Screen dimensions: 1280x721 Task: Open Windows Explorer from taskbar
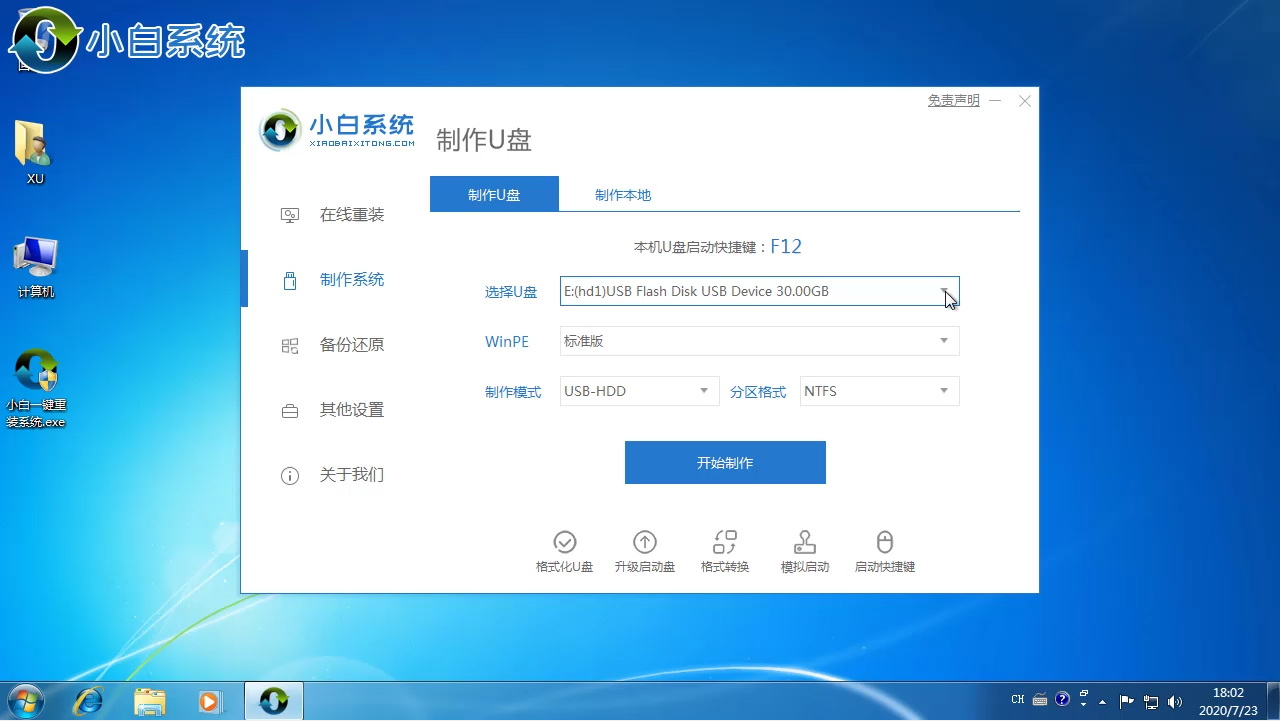[150, 701]
